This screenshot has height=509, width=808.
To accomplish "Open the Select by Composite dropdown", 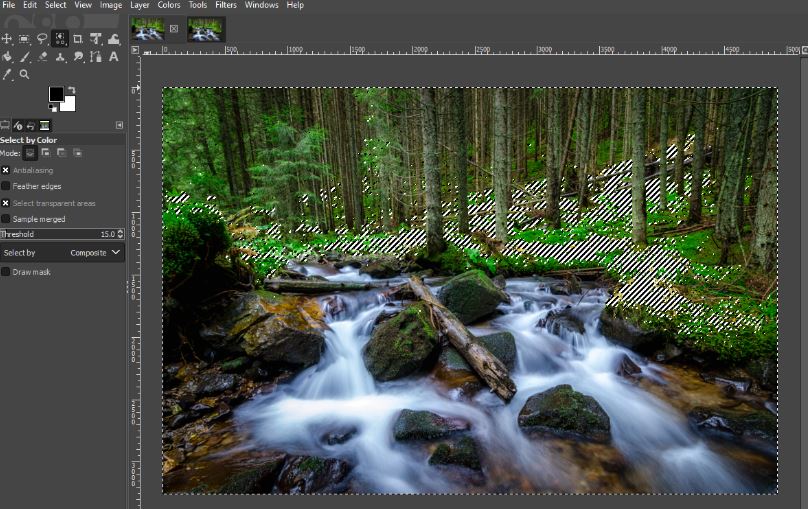I will coord(62,252).
